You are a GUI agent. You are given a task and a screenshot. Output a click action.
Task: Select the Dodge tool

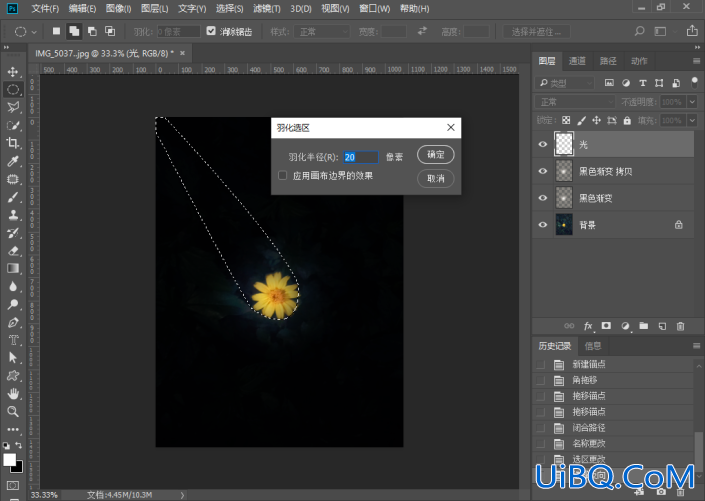[13, 304]
